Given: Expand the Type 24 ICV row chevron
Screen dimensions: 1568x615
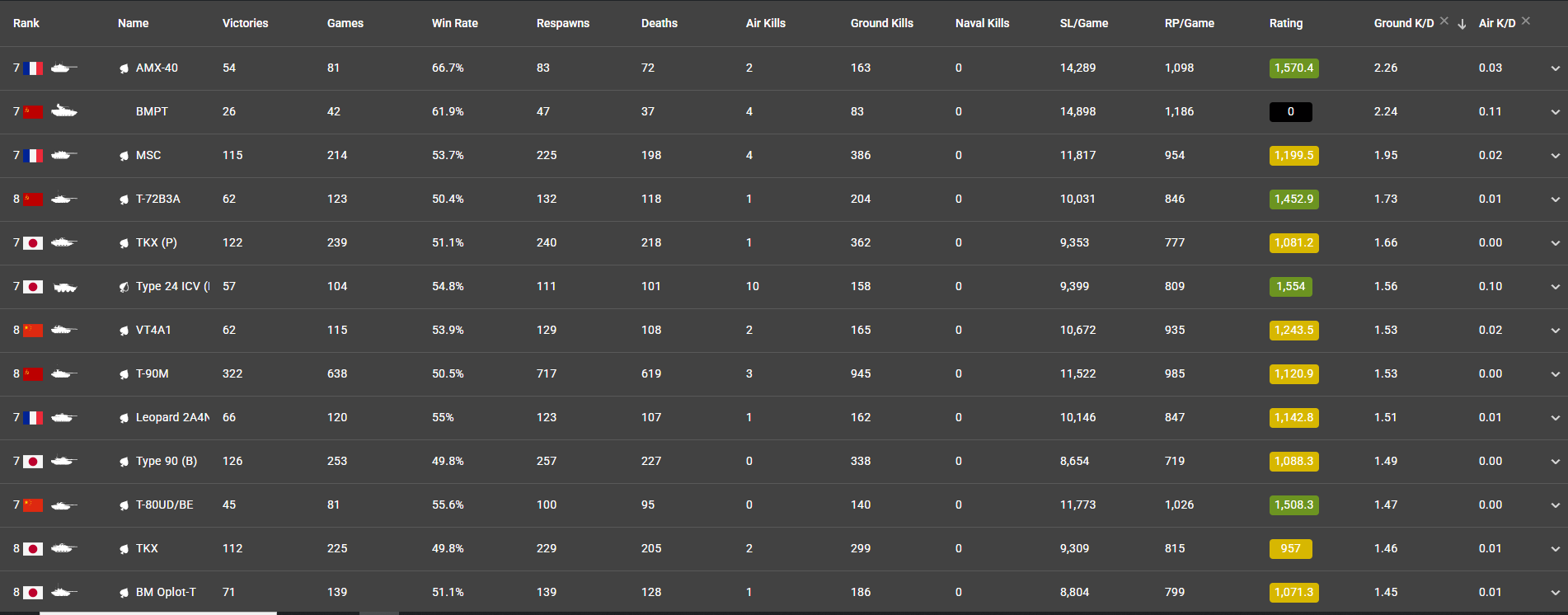Looking at the screenshot, I should pos(1555,287).
